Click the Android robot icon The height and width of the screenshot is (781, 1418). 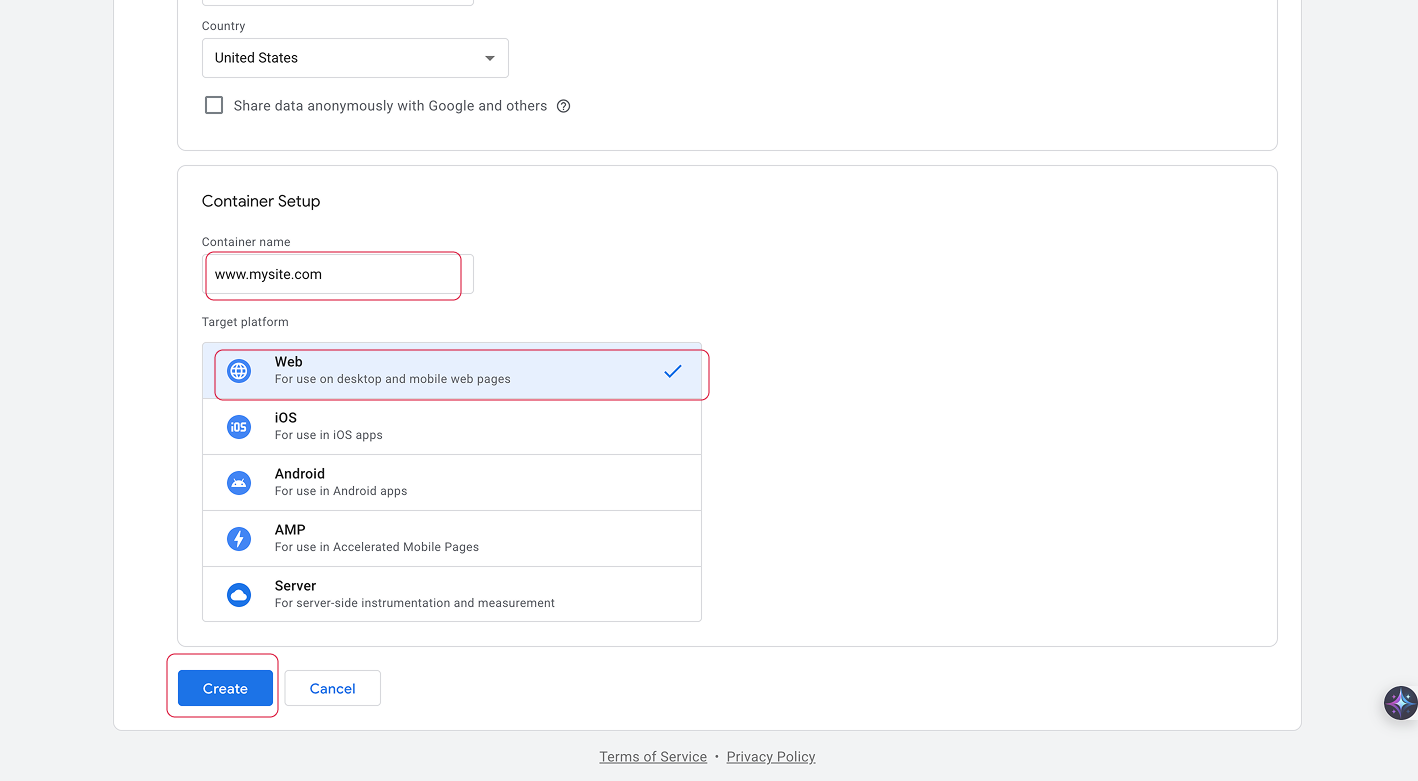point(238,483)
